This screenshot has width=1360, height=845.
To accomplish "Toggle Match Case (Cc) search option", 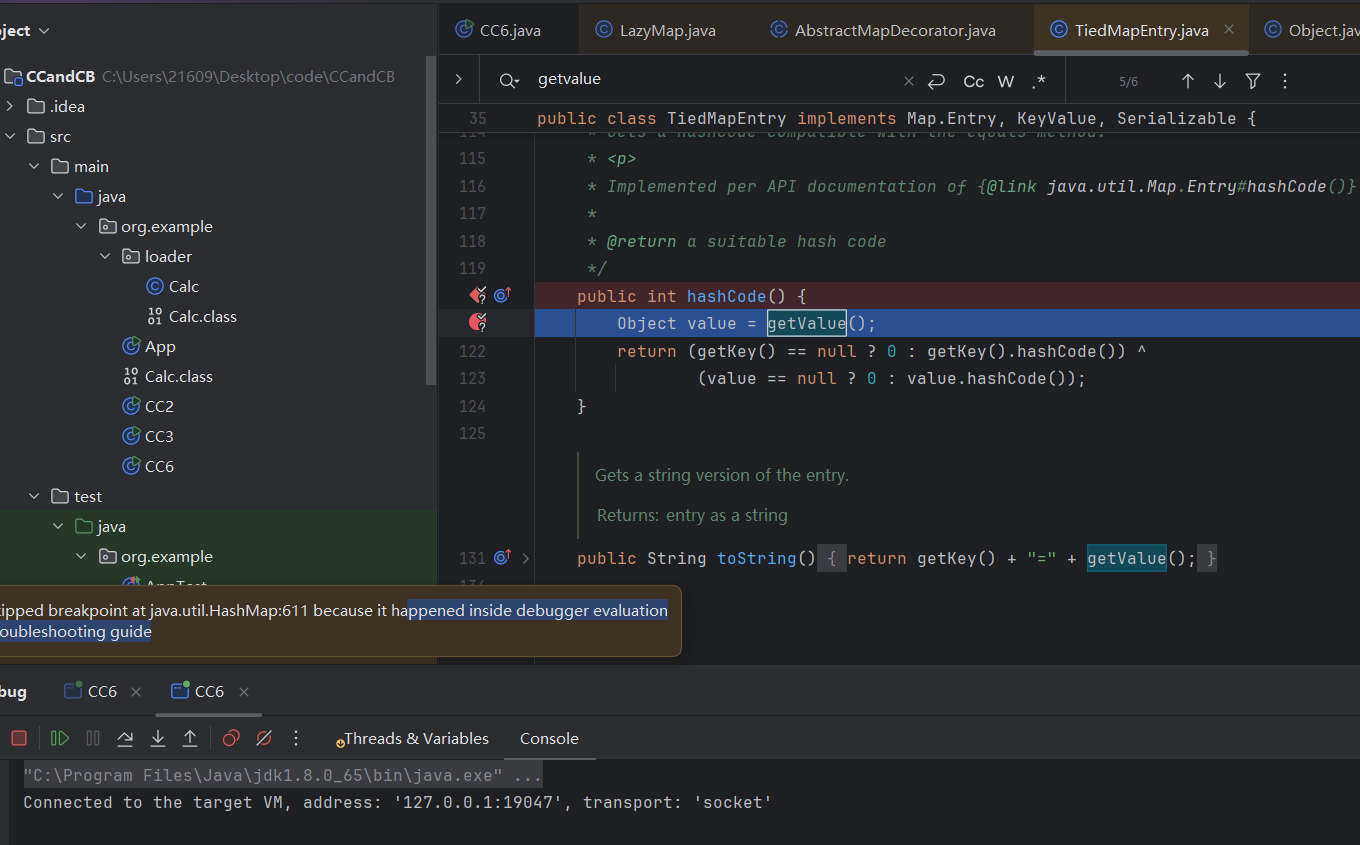I will [974, 81].
